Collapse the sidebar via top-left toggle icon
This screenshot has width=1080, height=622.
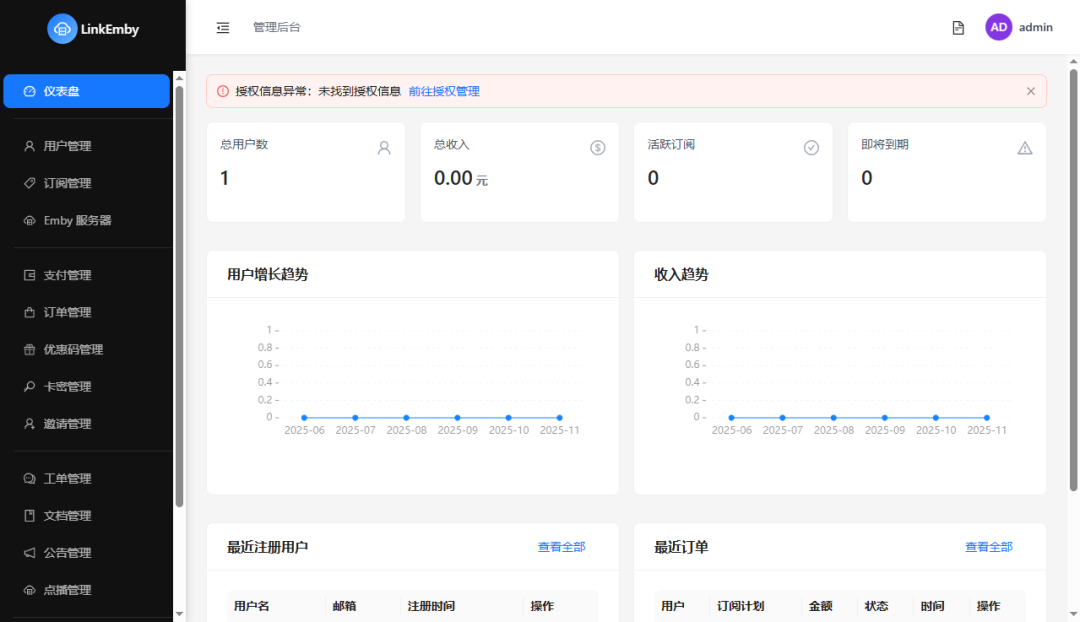[x=223, y=28]
